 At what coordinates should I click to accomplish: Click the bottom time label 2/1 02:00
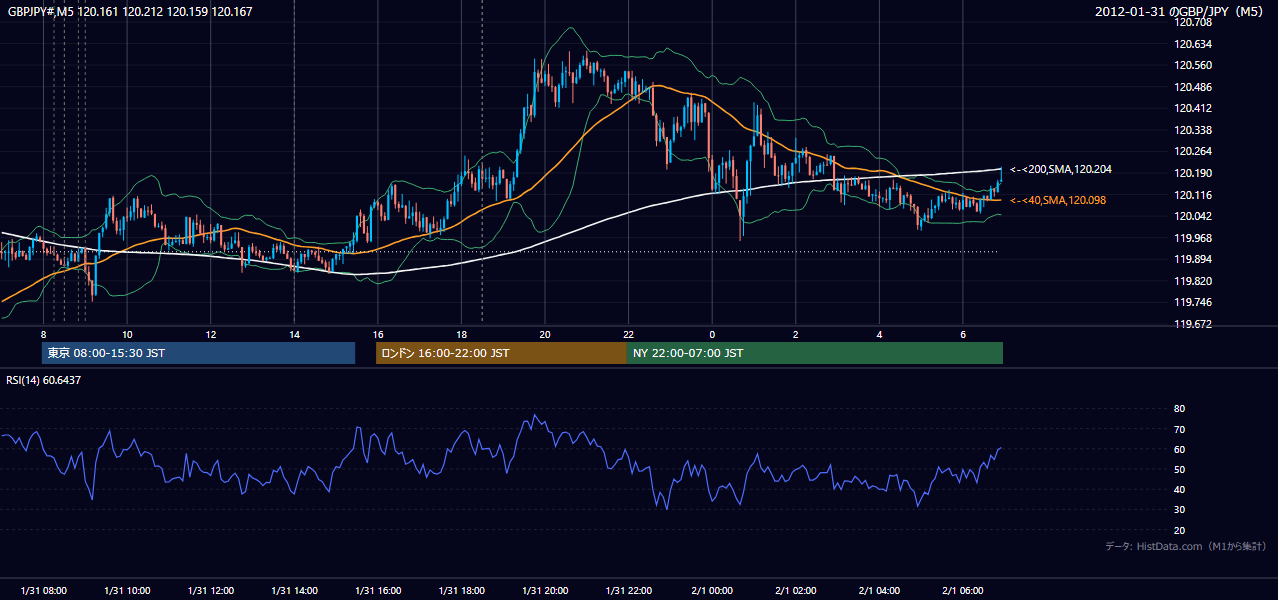[796, 591]
